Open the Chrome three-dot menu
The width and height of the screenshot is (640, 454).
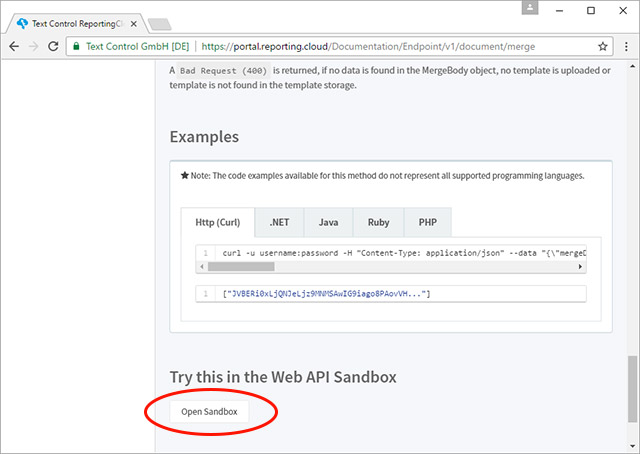(x=626, y=47)
